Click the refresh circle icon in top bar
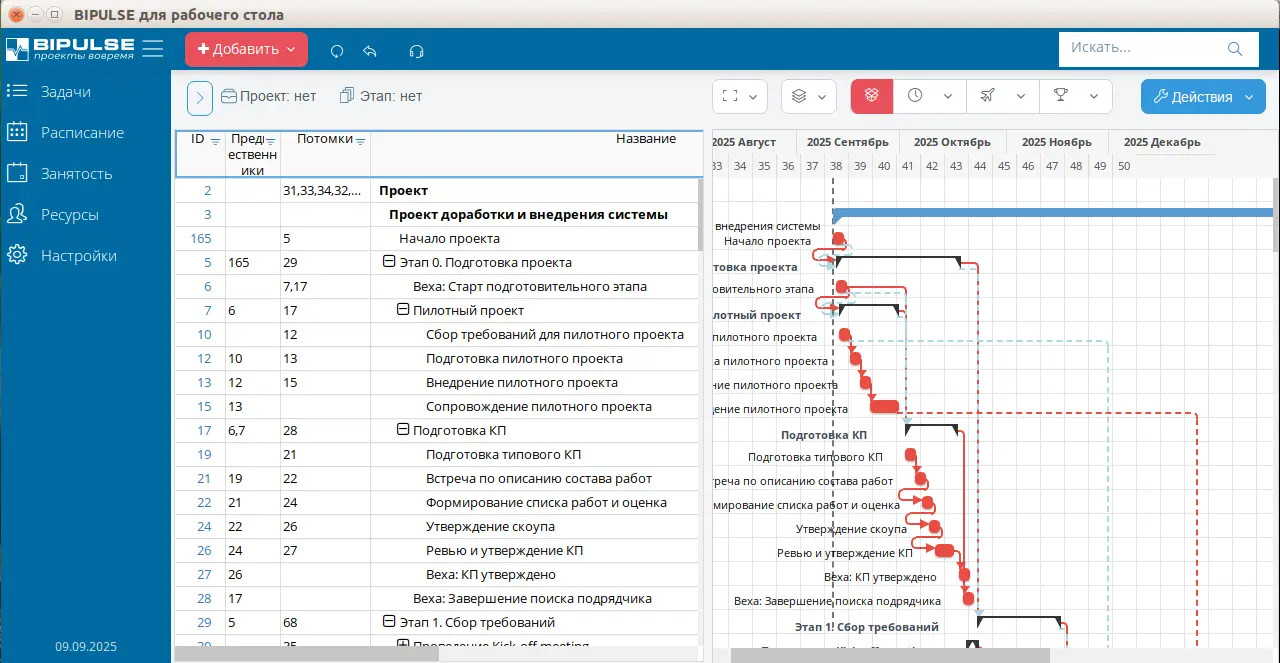Image resolution: width=1280 pixels, height=663 pixels. tap(337, 50)
